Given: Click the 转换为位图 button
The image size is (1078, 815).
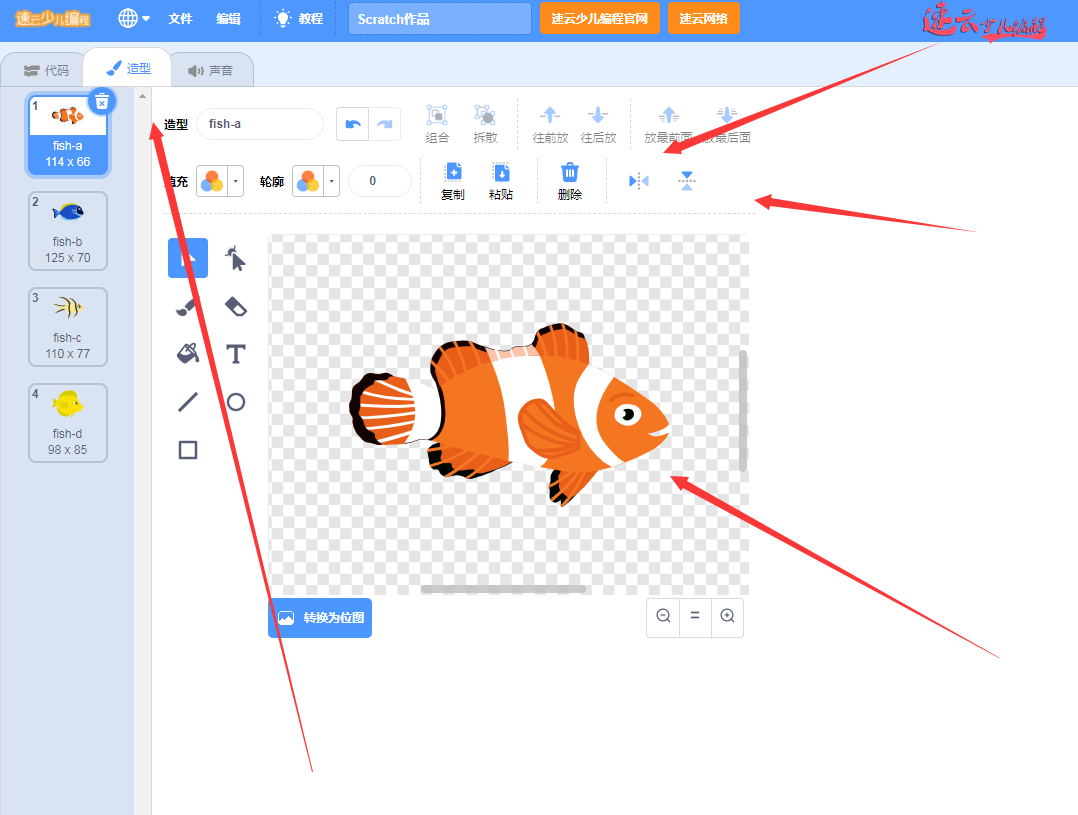Looking at the screenshot, I should point(320,618).
